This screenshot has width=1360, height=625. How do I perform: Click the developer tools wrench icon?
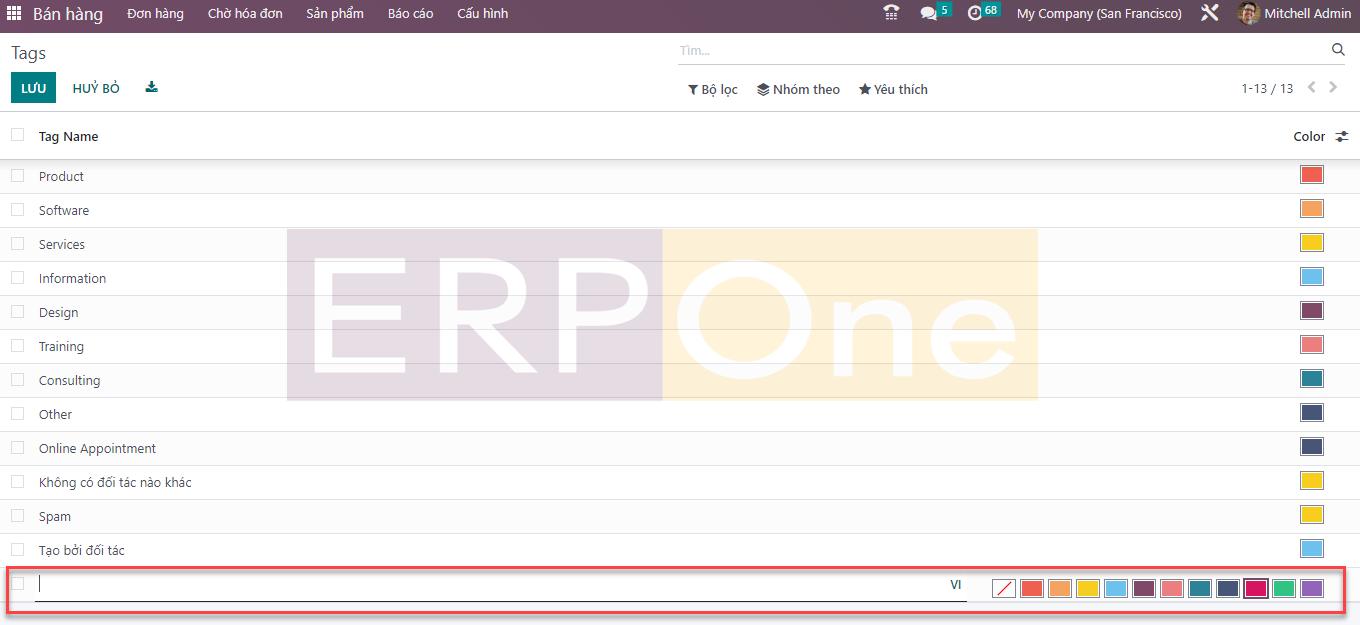pyautogui.click(x=1210, y=13)
